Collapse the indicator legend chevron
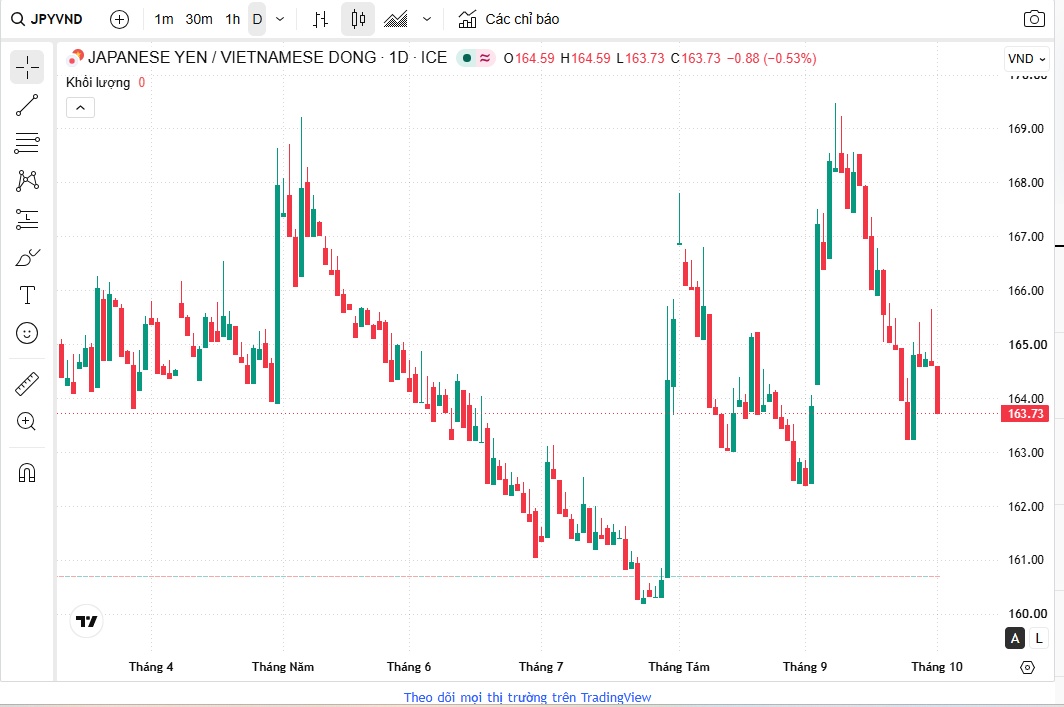 coord(80,108)
